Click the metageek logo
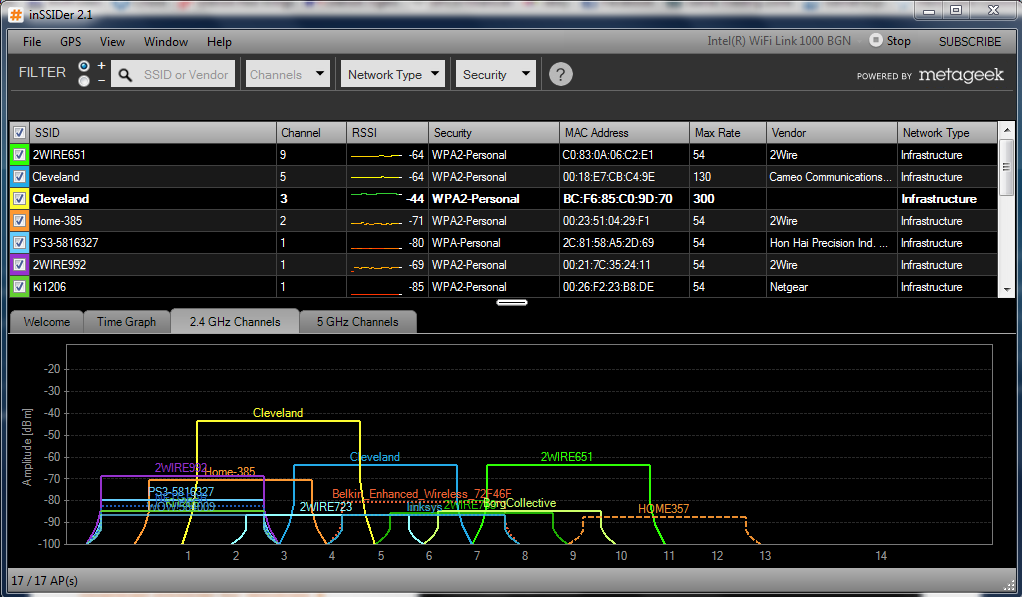This screenshot has height=597, width=1022. coord(961,75)
